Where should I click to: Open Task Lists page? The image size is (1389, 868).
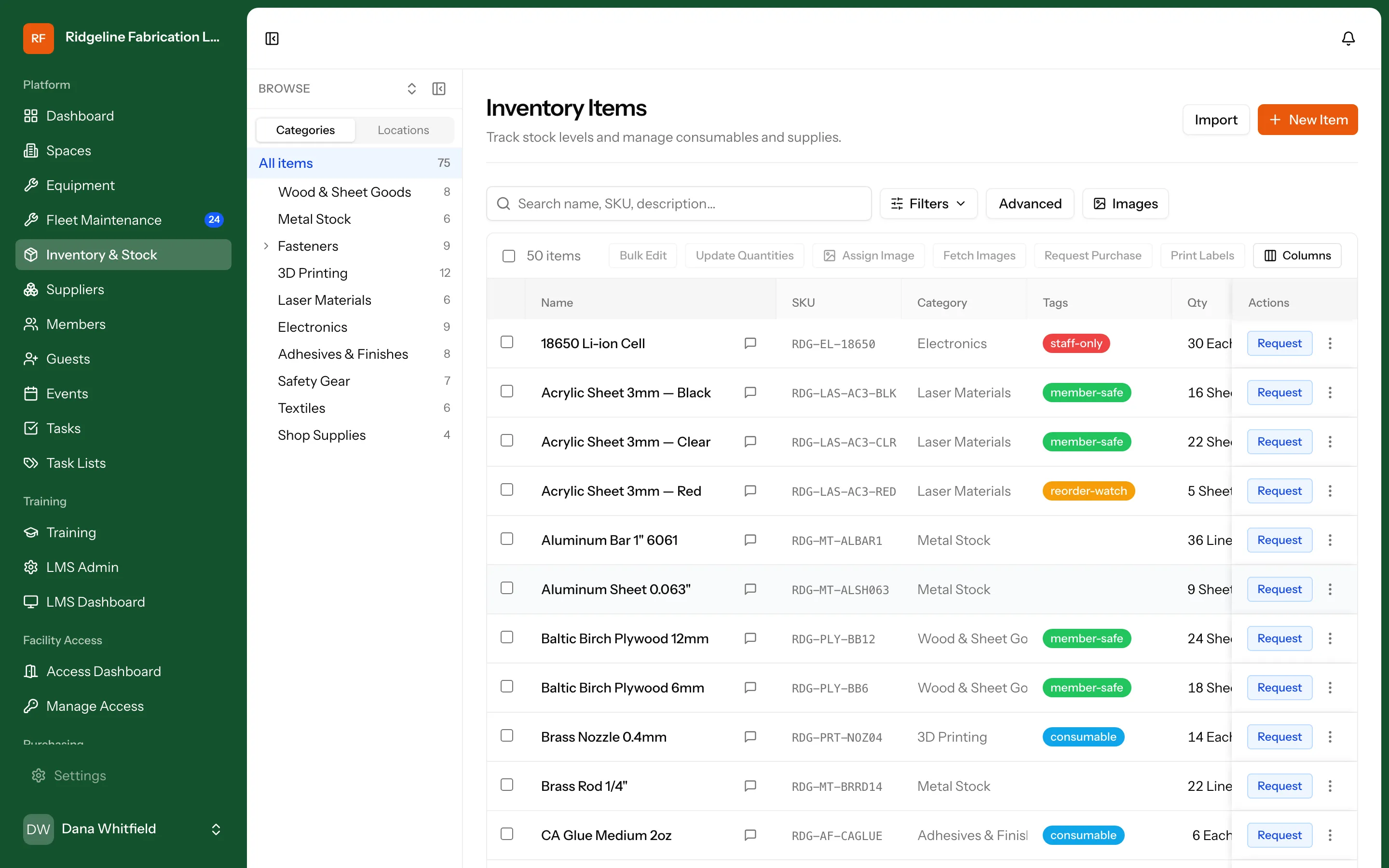point(123,463)
